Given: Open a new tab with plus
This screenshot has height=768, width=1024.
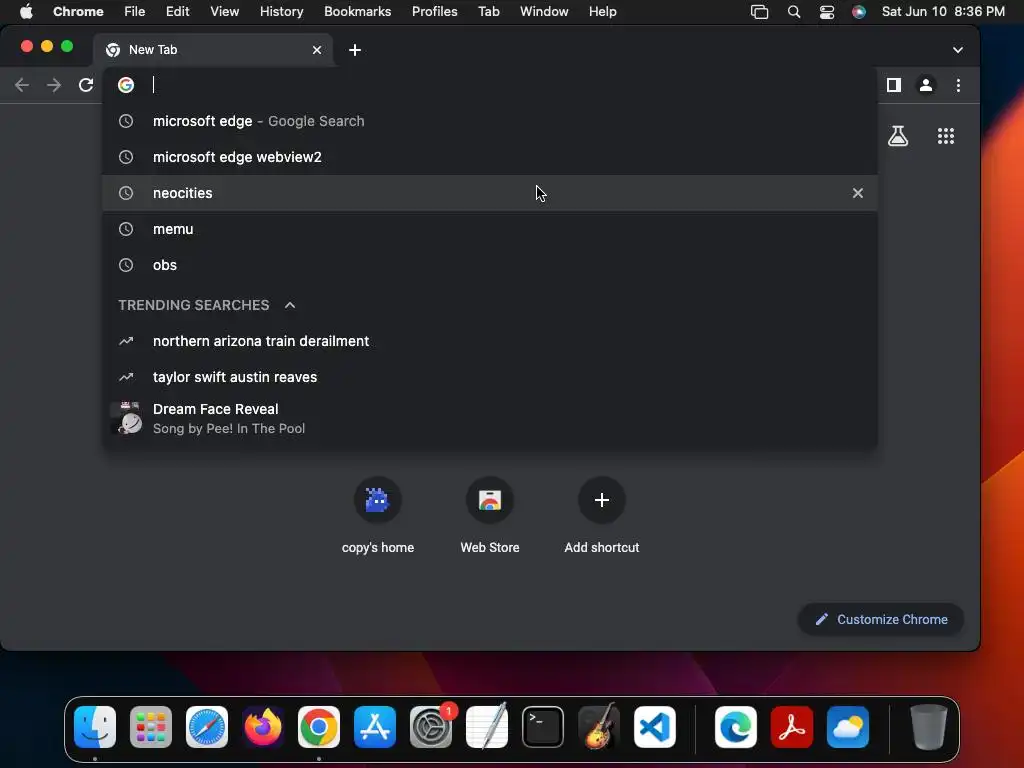Looking at the screenshot, I should coord(355,50).
